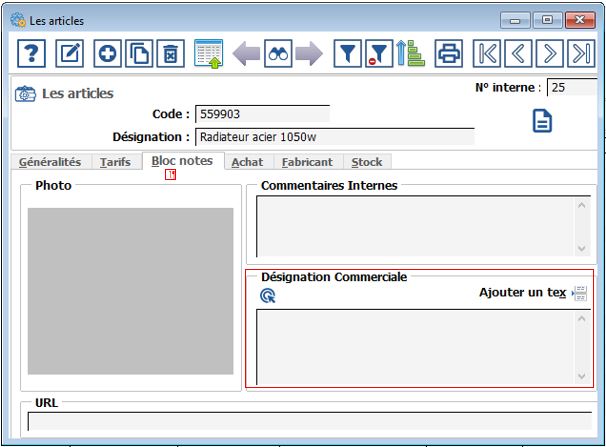Click Commentaires Internes scrollbar up arrow
606x447 pixels.
[582, 206]
